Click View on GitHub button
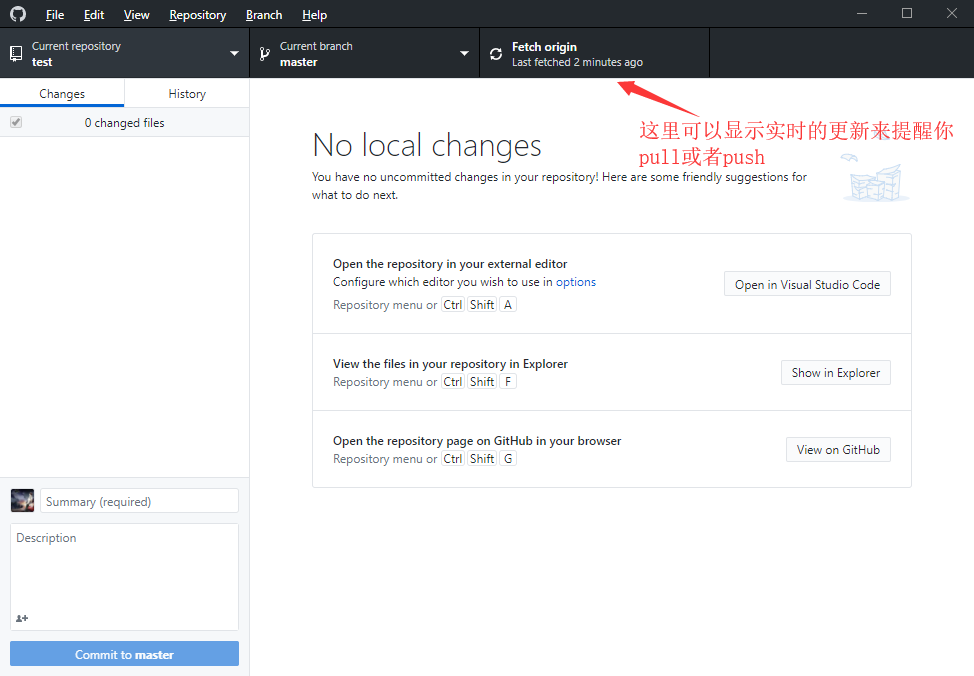Viewport: 974px width, 676px height. [838, 450]
